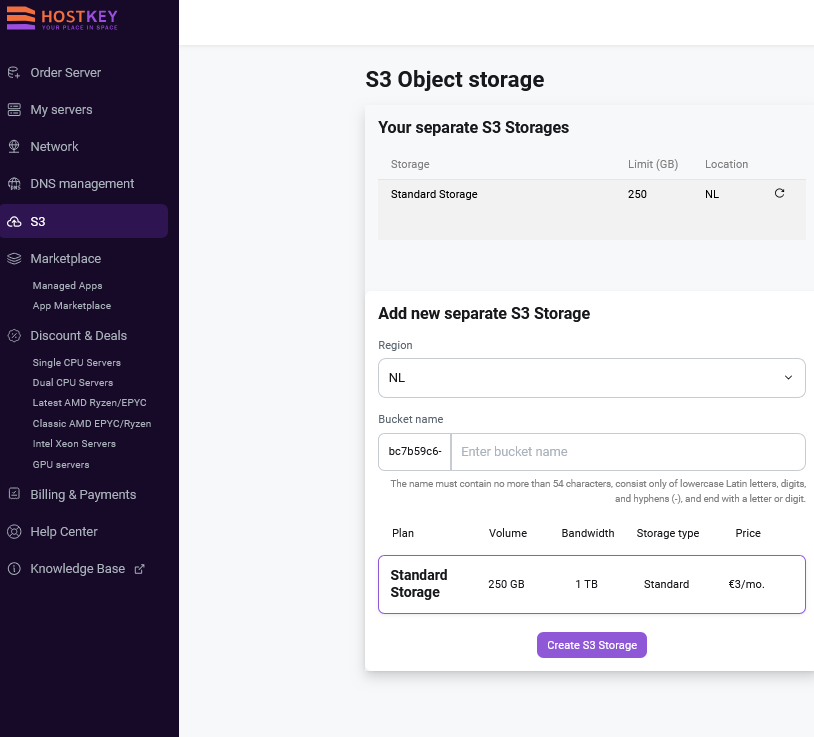Open the Network section
Image resolution: width=814 pixels, height=737 pixels.
click(54, 147)
